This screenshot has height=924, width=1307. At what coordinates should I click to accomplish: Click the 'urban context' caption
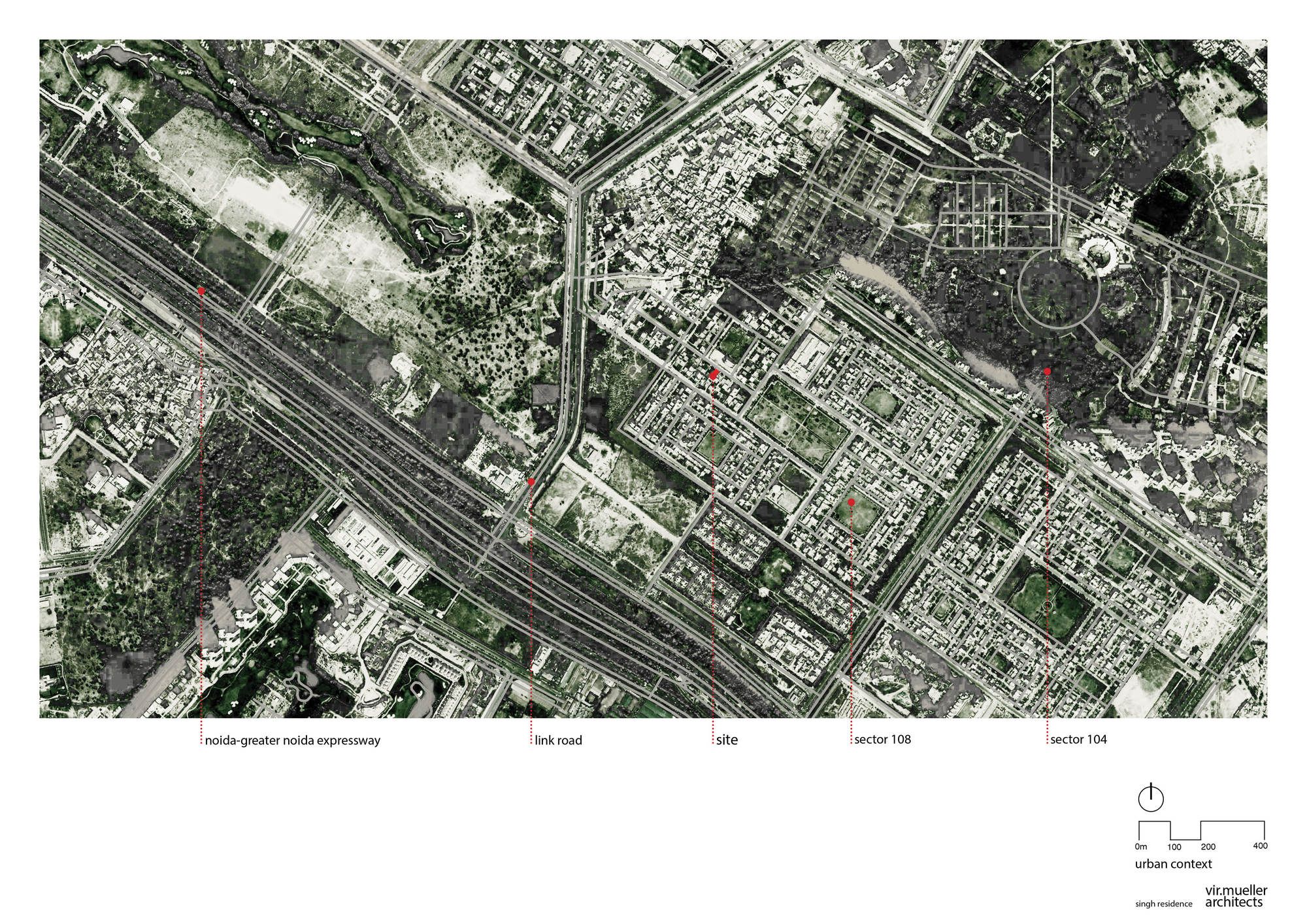coord(1173,863)
